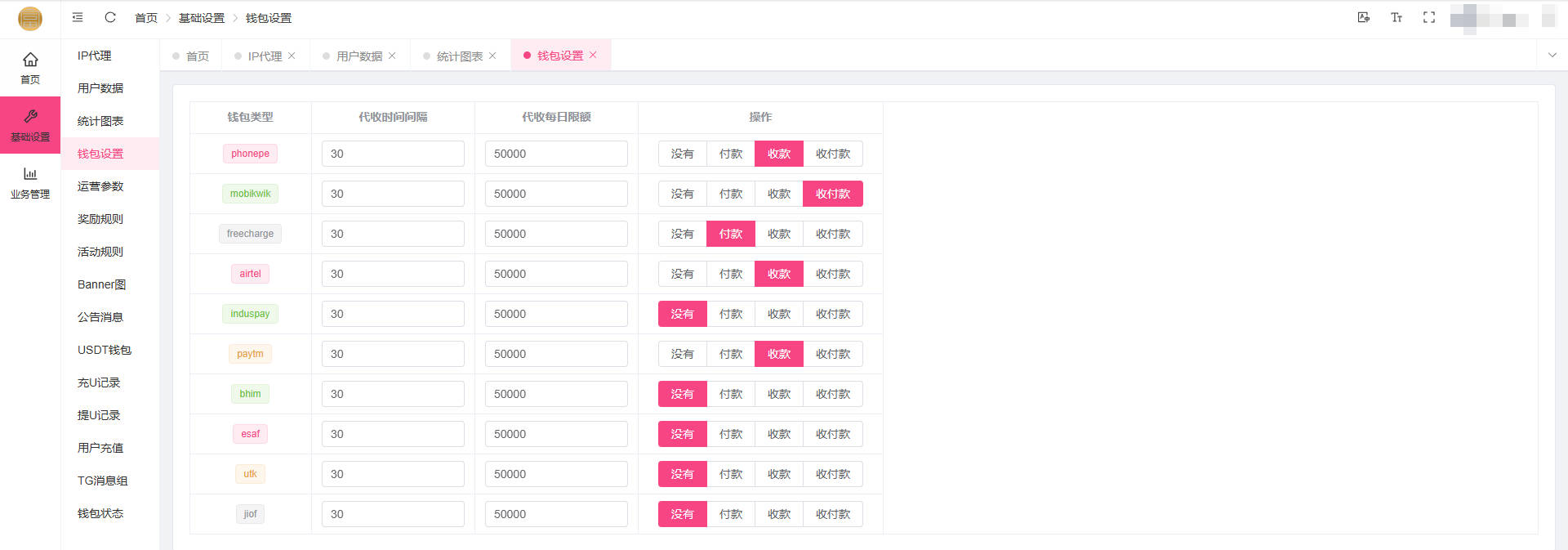1568x550 pixels.
Task: Open the 首页 tab in tab bar
Action: point(197,56)
